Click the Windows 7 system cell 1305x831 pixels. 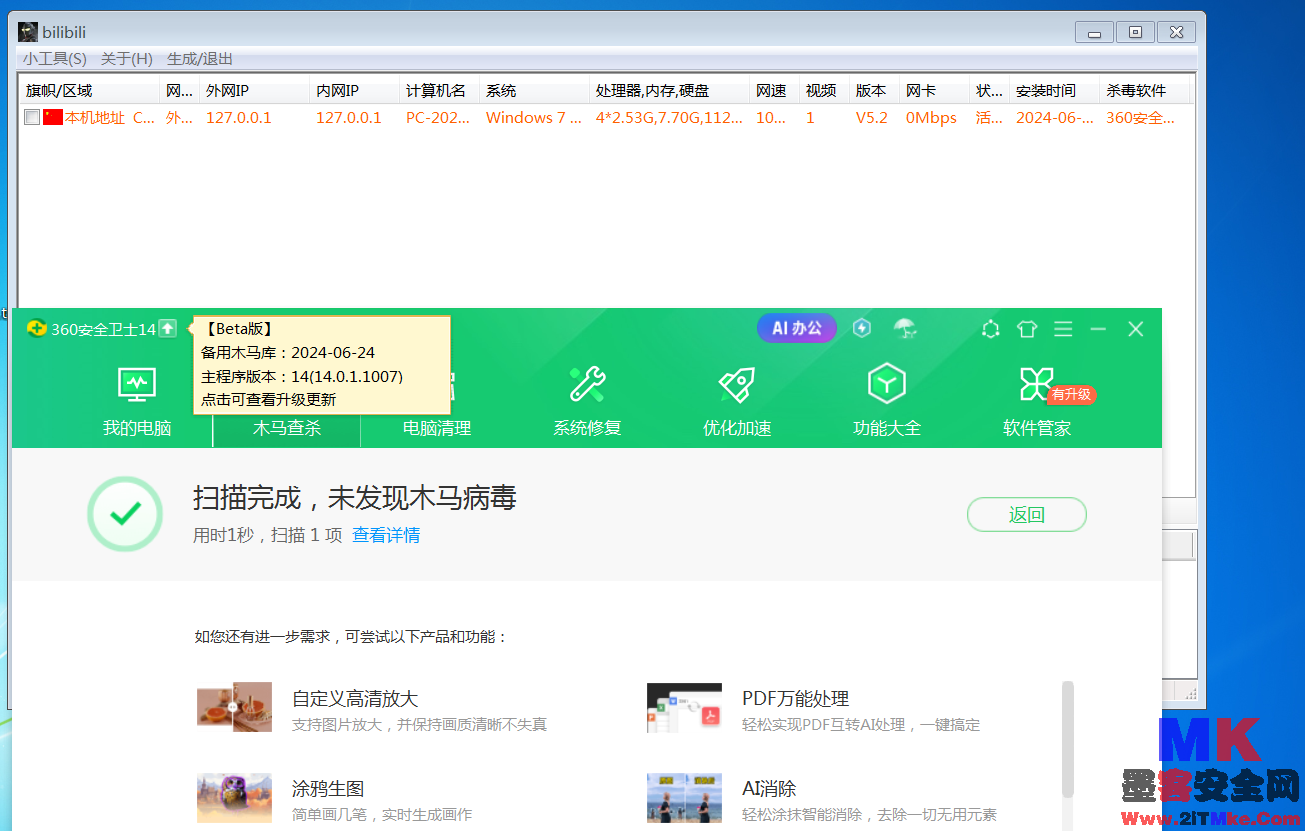click(534, 118)
